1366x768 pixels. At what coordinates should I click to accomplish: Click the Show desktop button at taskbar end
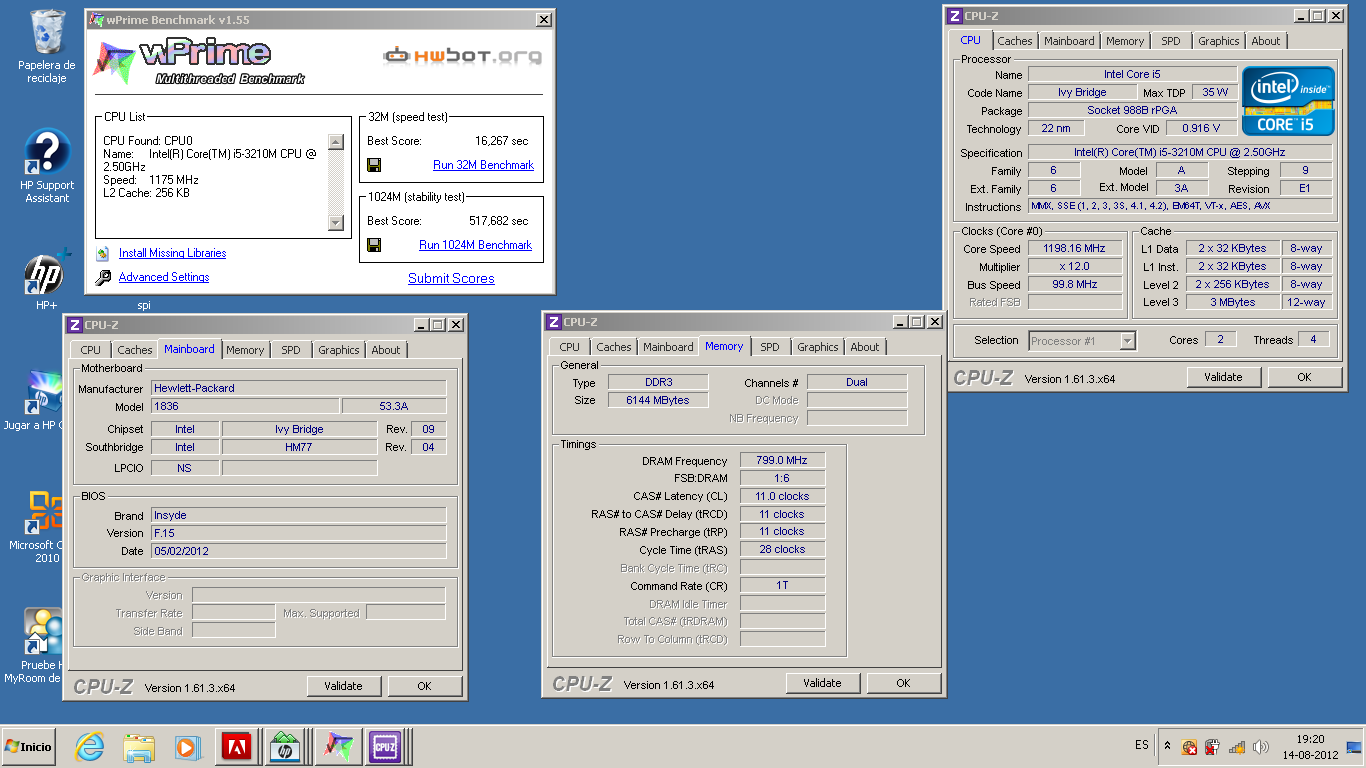[1355, 747]
